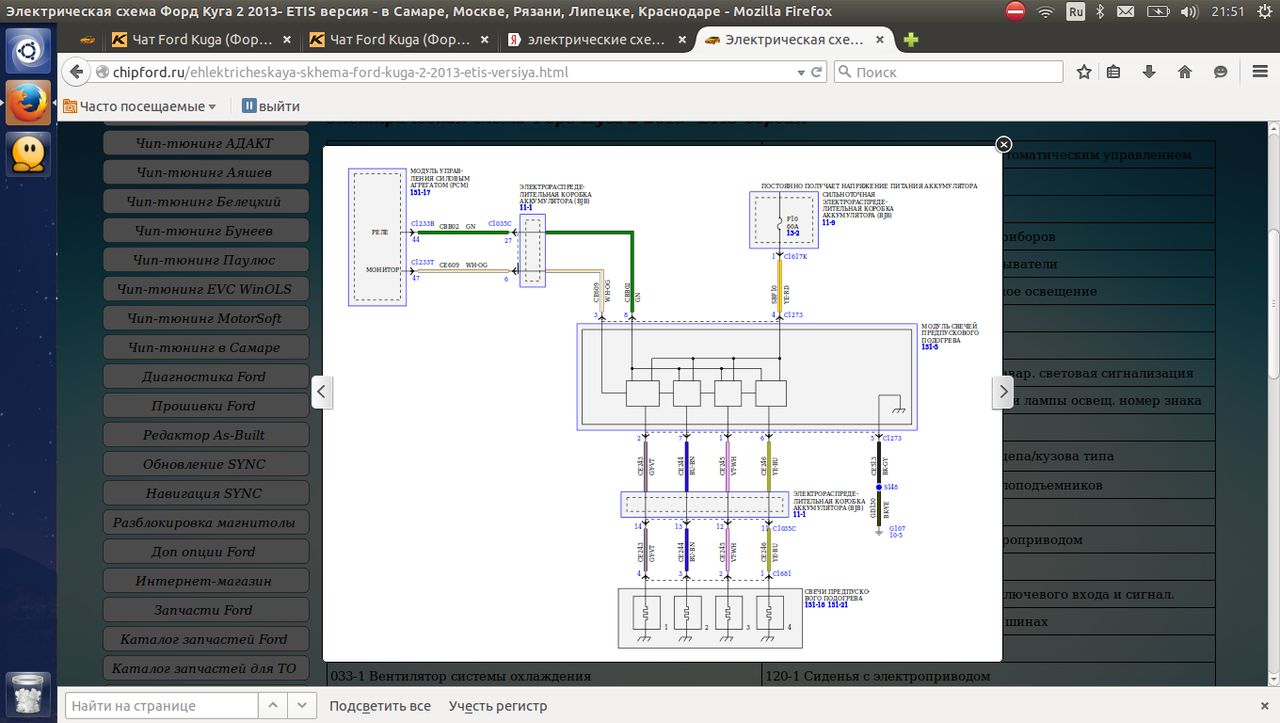
Task: Click the Firefox launcher icon in dock
Action: 28,103
